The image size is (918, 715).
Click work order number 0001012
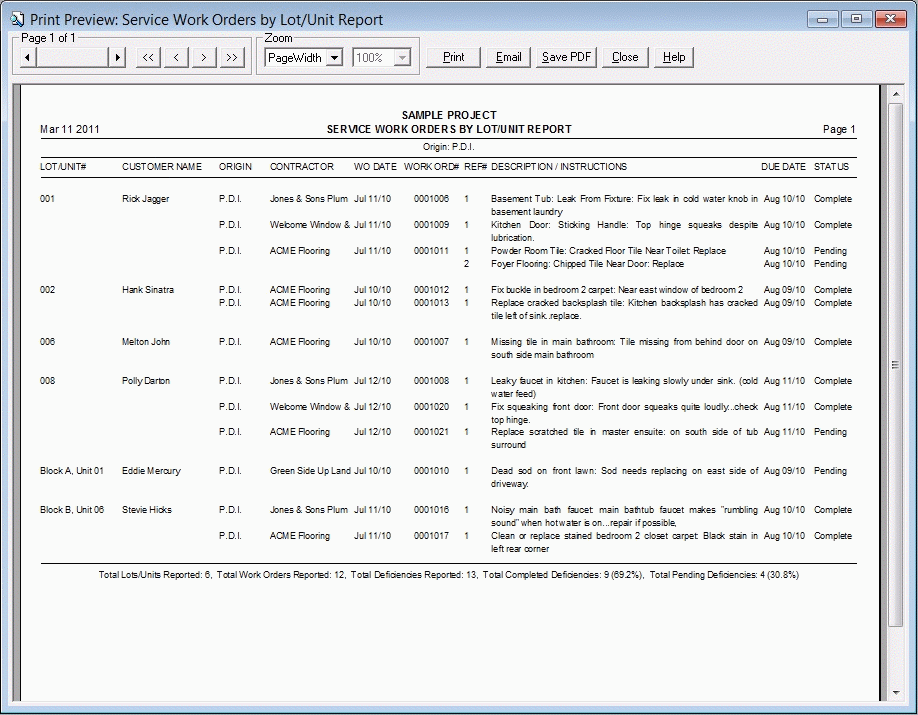click(x=431, y=290)
